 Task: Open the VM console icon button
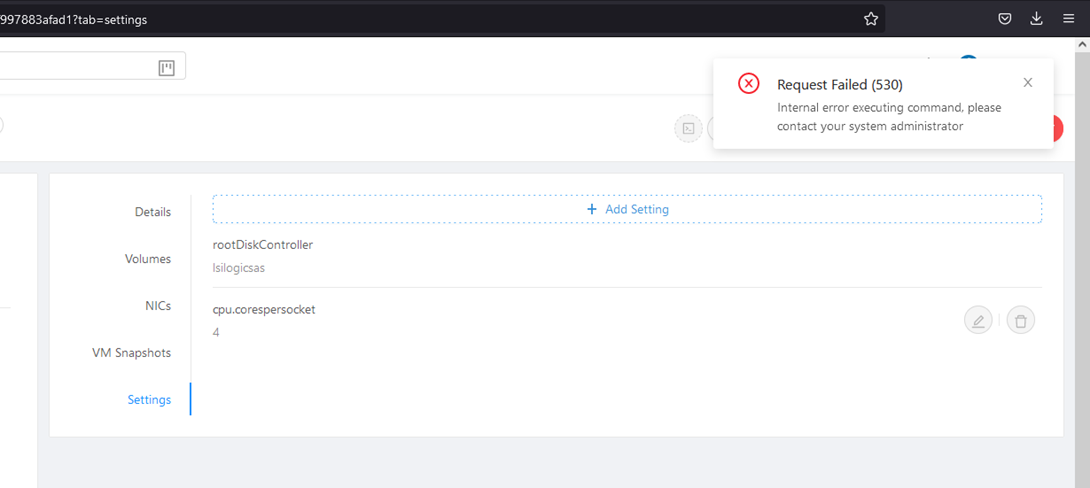click(x=688, y=129)
